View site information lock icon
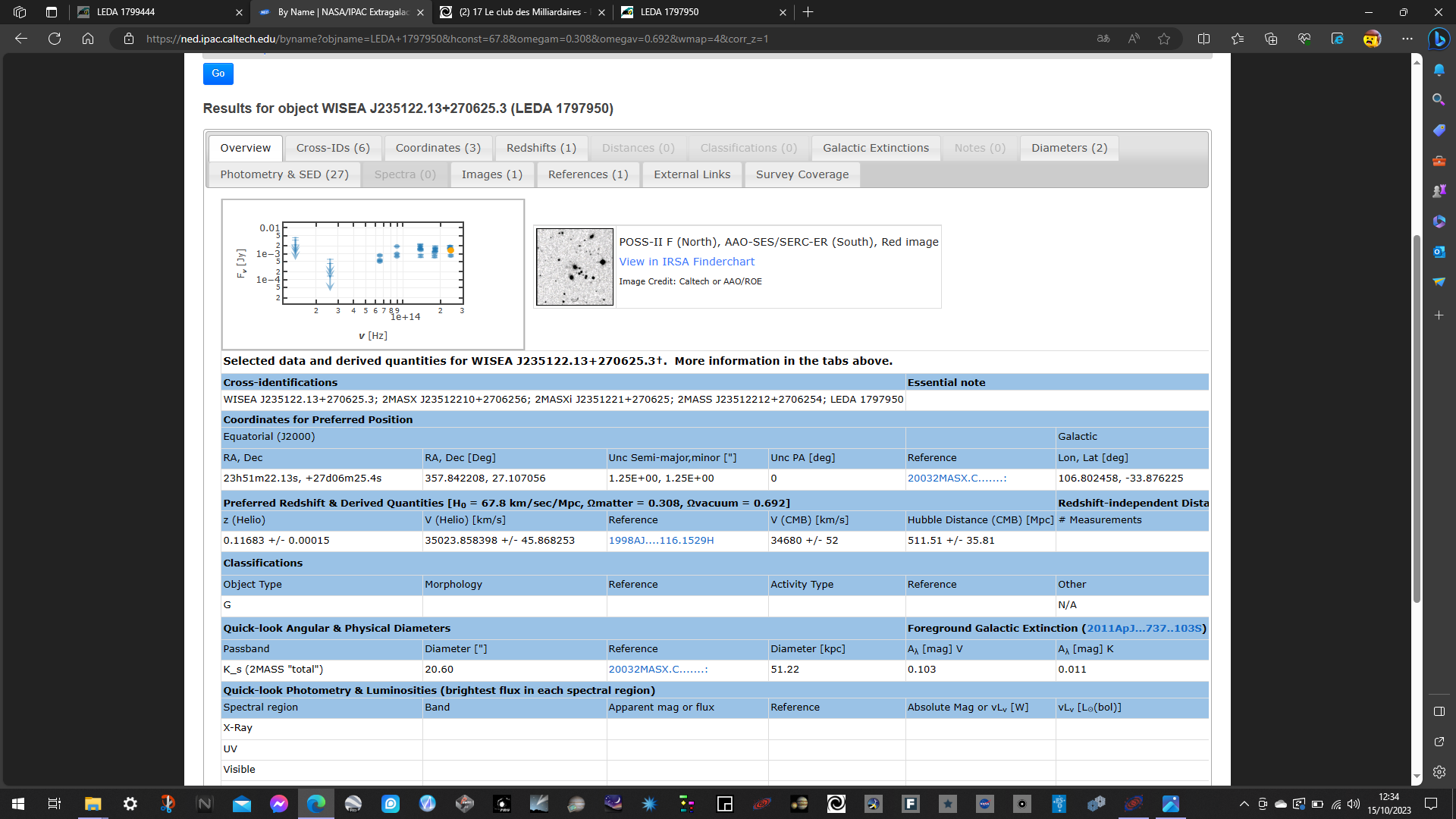This screenshot has width=1456, height=819. pyautogui.click(x=129, y=39)
